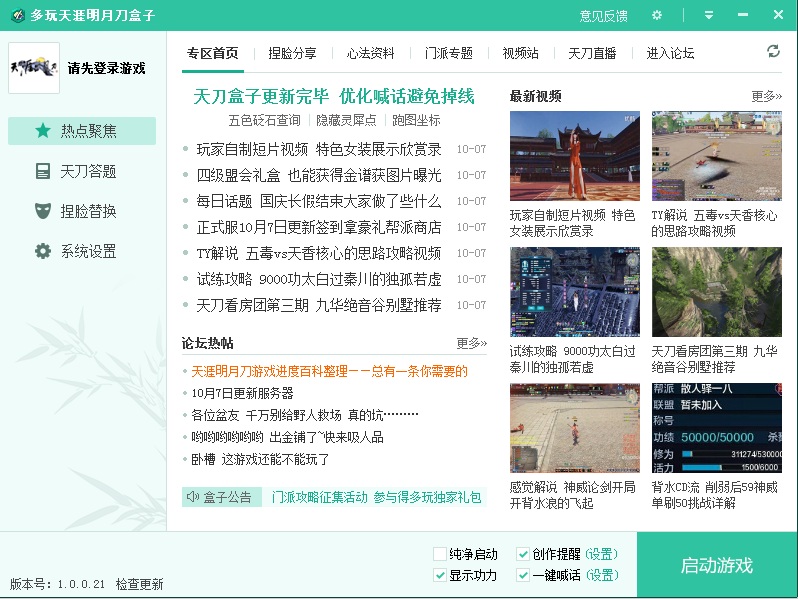The width and height of the screenshot is (798, 599).
Task: Switch to 天刀直播 tab
Action: point(592,53)
